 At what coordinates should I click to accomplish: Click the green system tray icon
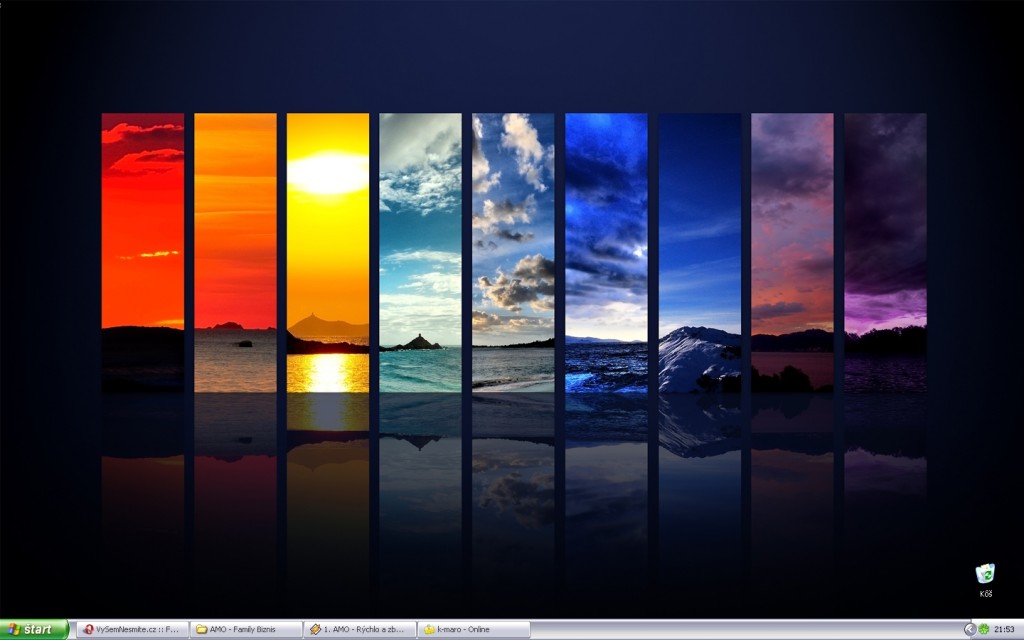coord(984,630)
